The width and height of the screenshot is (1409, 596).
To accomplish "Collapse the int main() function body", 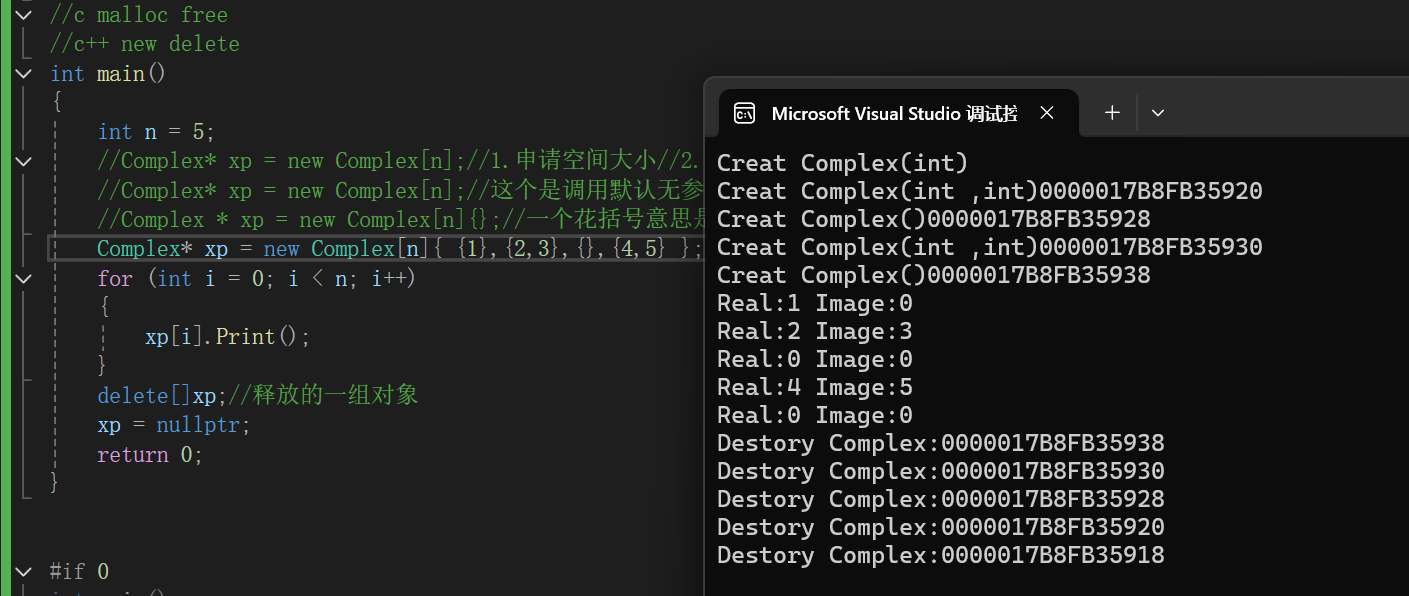I will (23, 73).
